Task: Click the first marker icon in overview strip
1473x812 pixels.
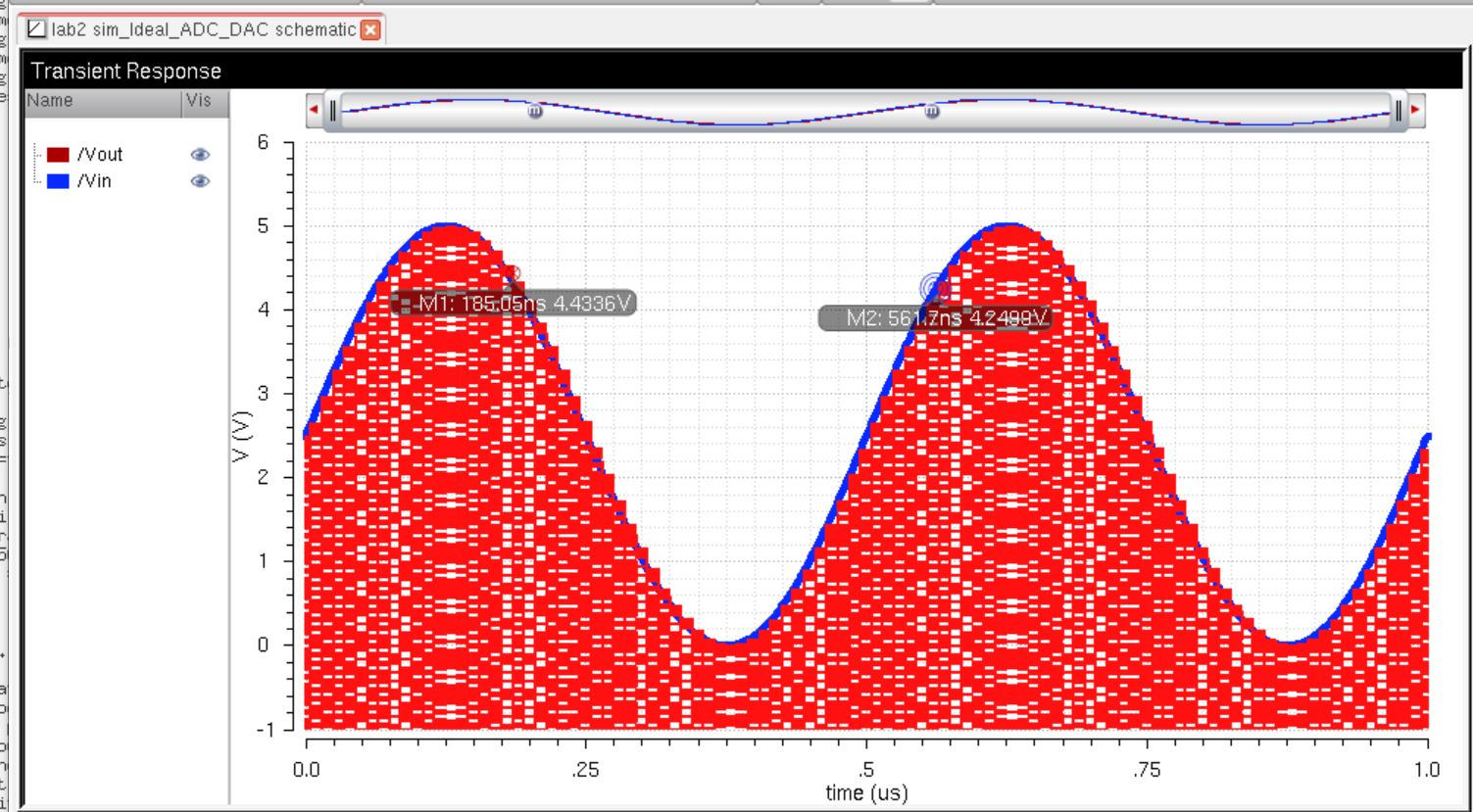Action: pyautogui.click(x=535, y=112)
